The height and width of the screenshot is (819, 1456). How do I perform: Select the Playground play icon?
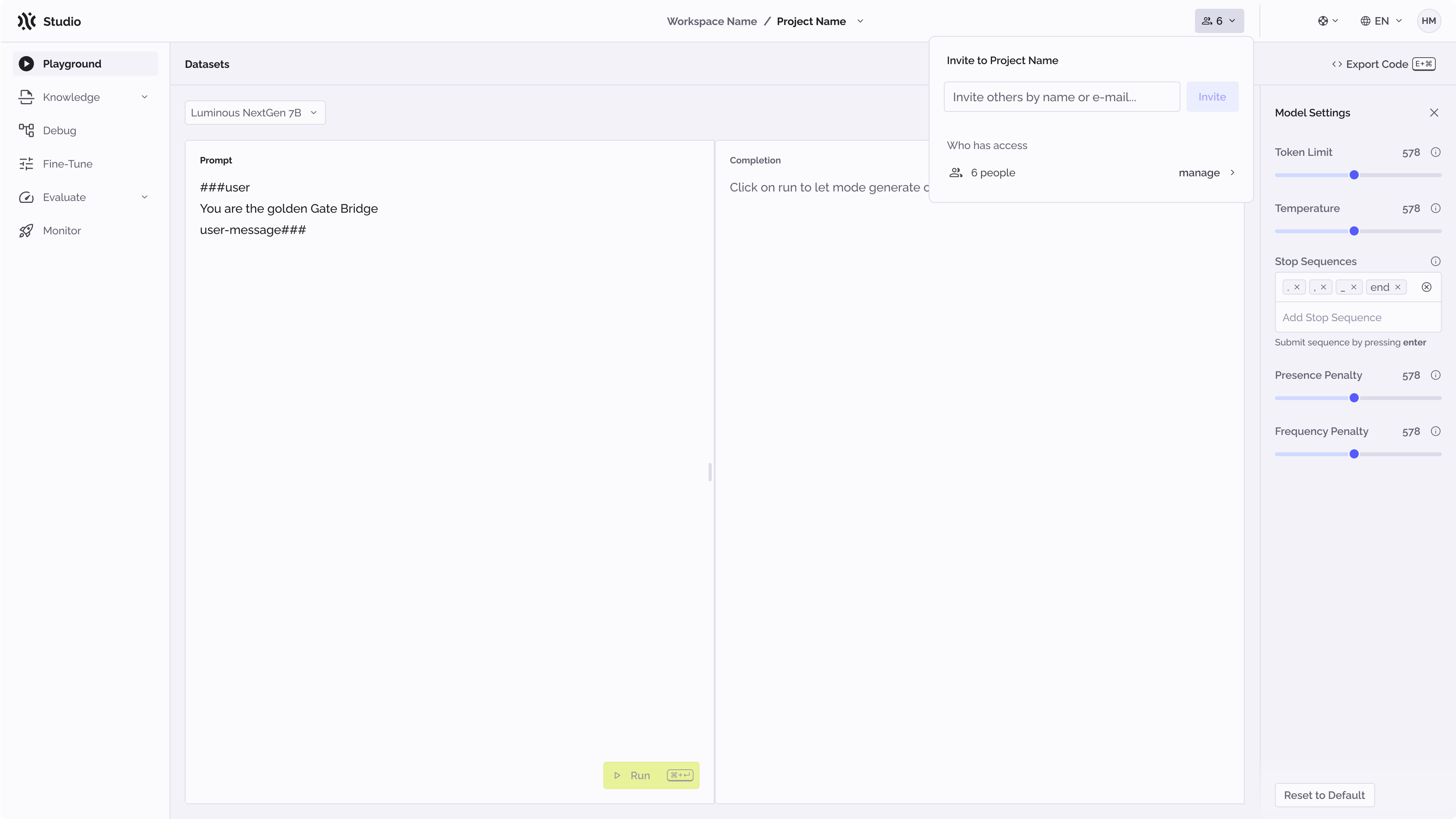tap(26, 63)
